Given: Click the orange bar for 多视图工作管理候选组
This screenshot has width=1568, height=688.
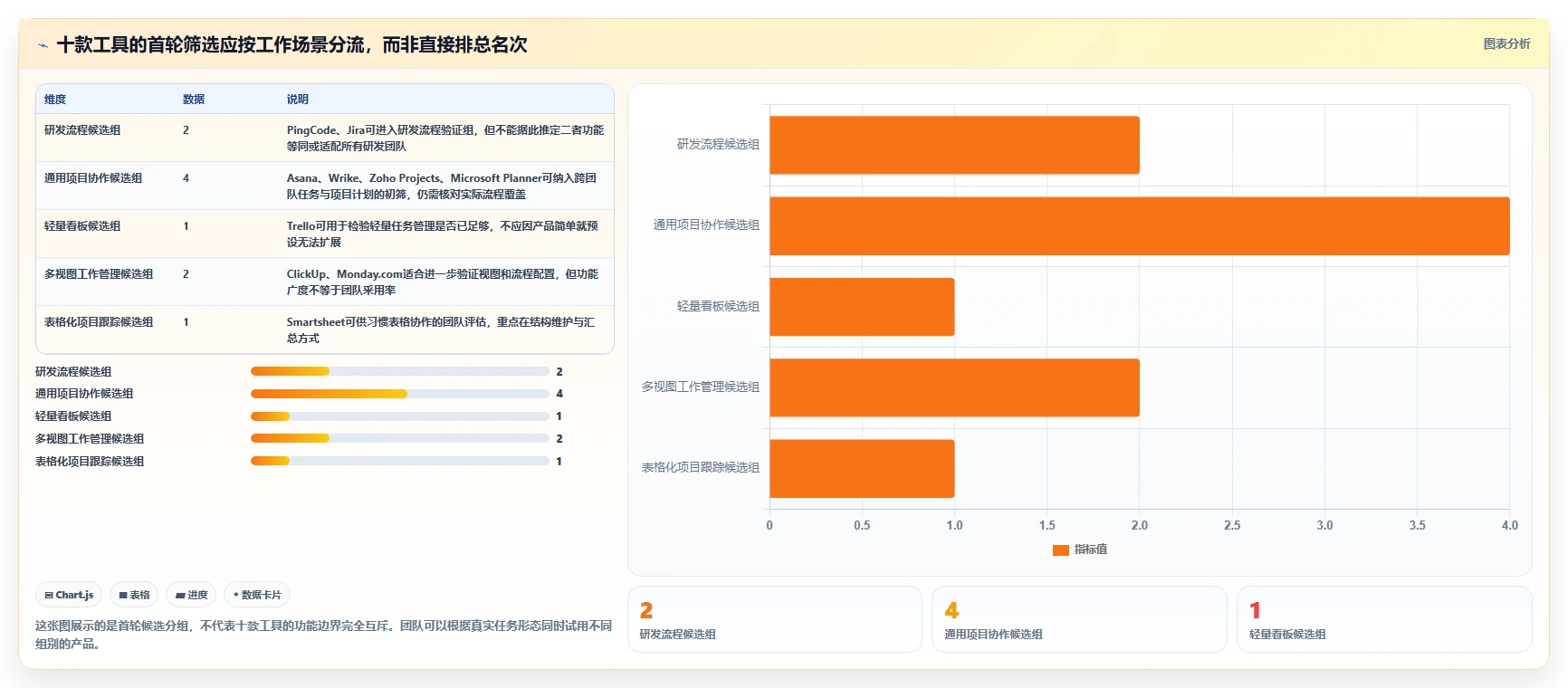Looking at the screenshot, I should click(x=954, y=387).
